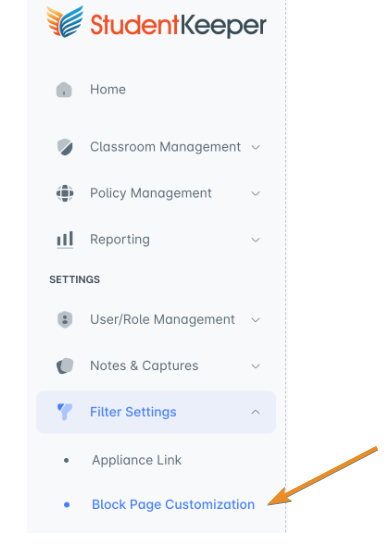Expand the Notes & Captures chevron
Viewport: 387px width, 545px height.
point(256,366)
